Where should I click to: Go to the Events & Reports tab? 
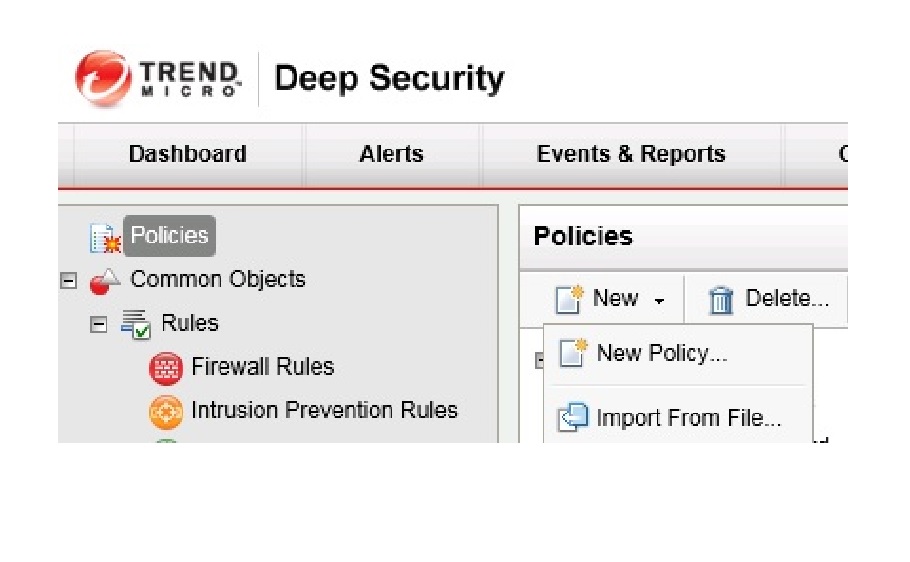click(x=631, y=154)
